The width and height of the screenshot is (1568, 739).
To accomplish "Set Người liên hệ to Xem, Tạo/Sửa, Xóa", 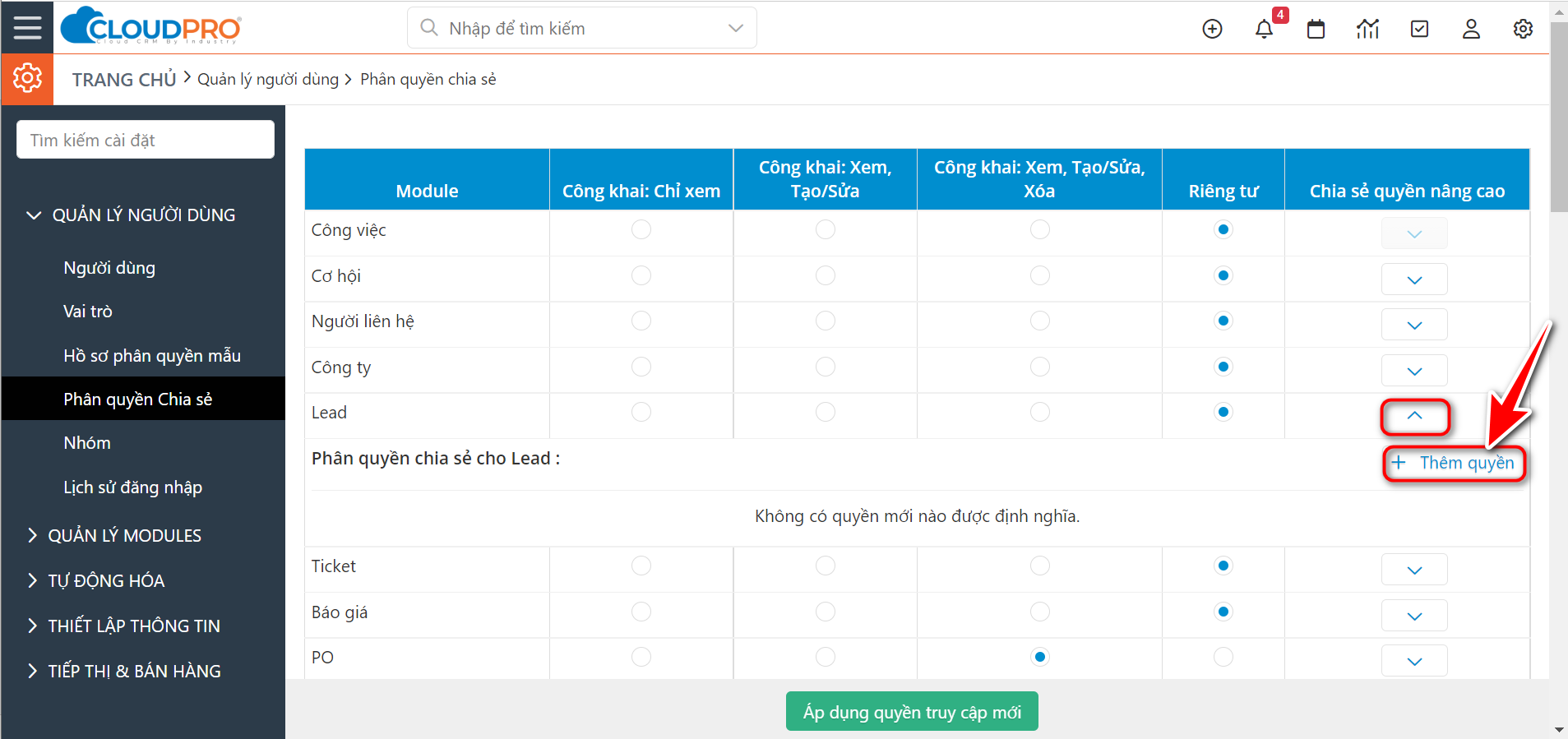I will [x=1040, y=321].
